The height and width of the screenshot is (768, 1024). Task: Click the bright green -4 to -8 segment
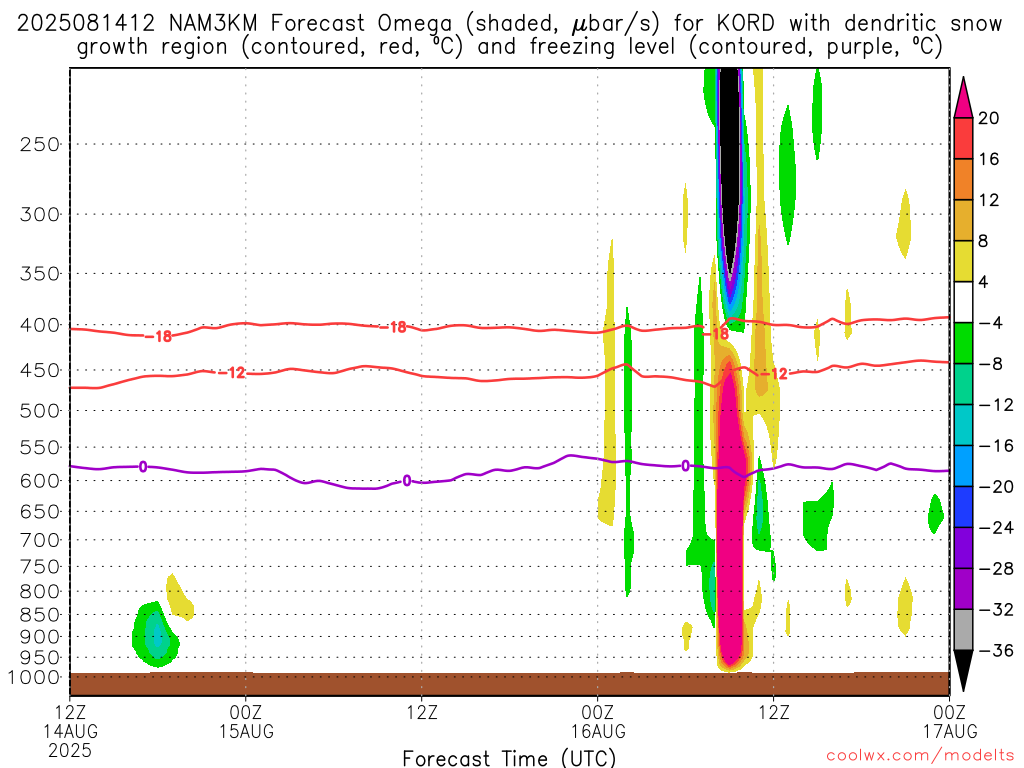(963, 343)
